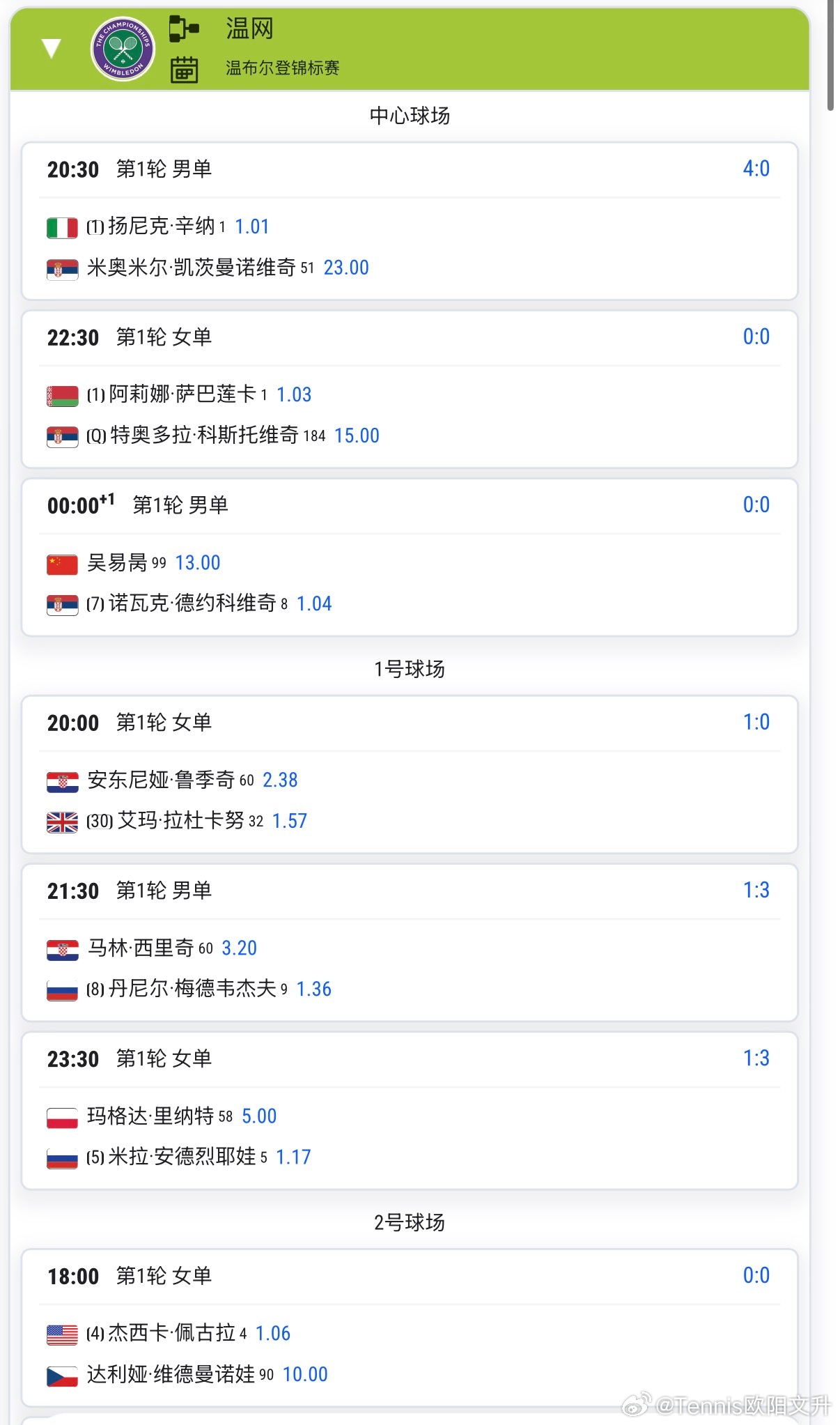This screenshot has height=1425, width=840.
Task: Open the 温网 tournament title
Action: pyautogui.click(x=249, y=29)
